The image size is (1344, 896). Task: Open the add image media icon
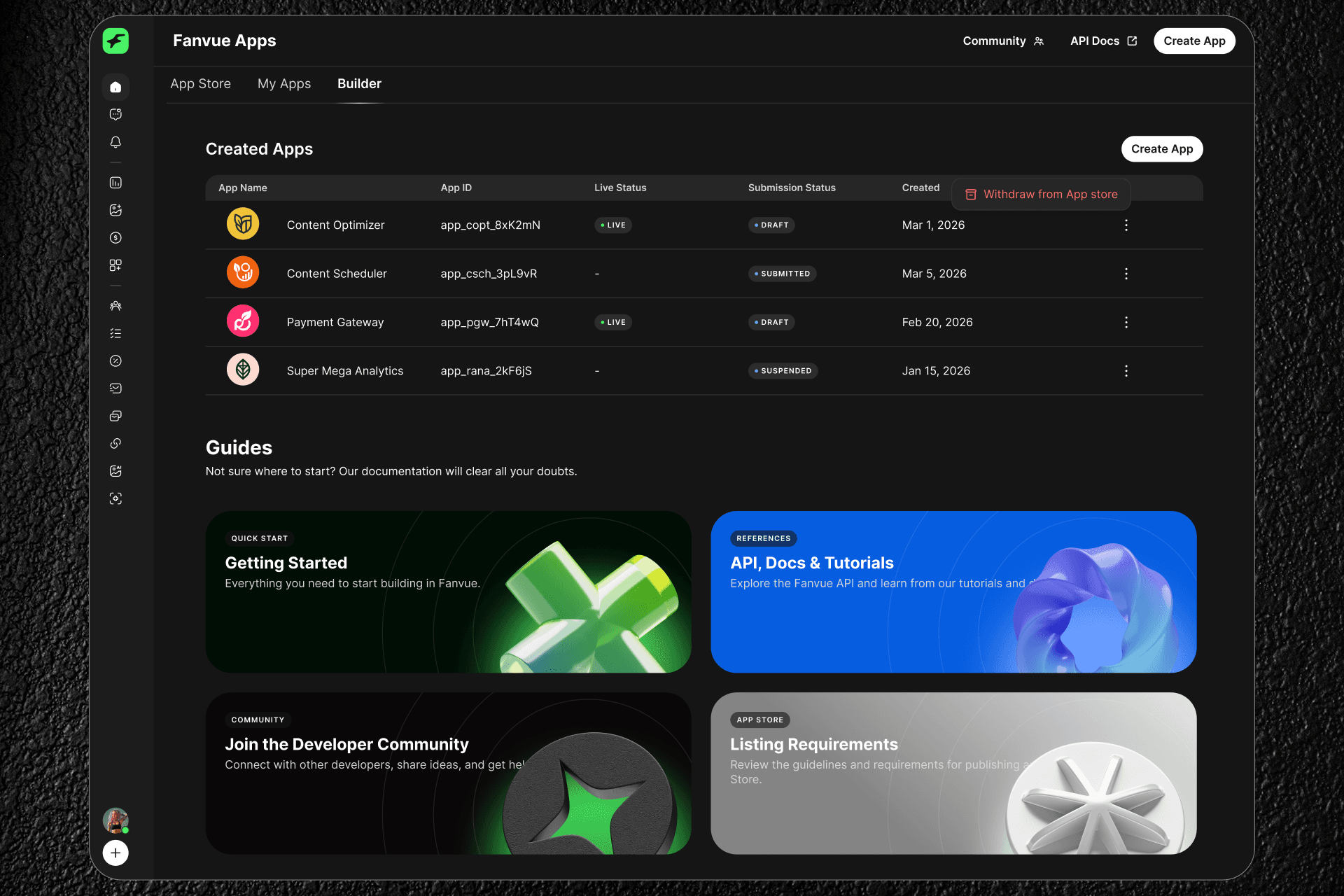click(115, 210)
